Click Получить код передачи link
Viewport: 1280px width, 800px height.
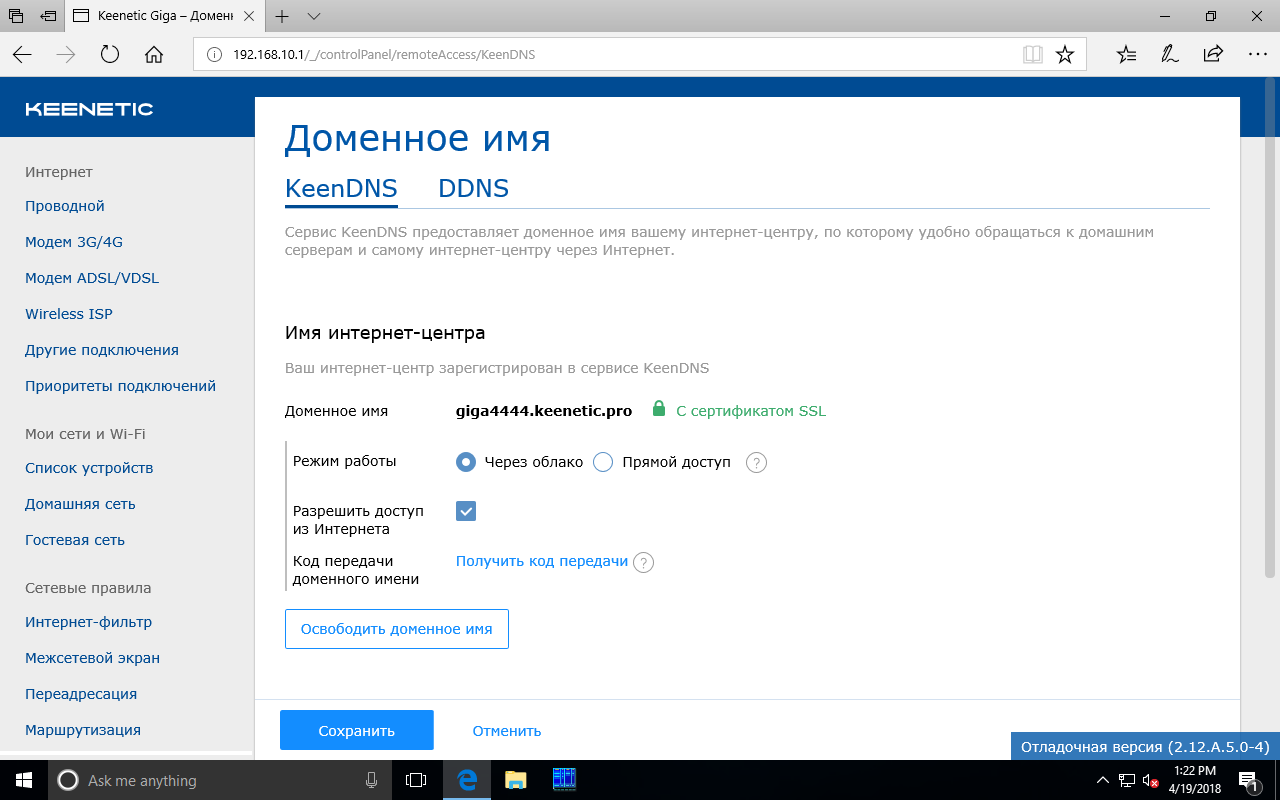(541, 561)
